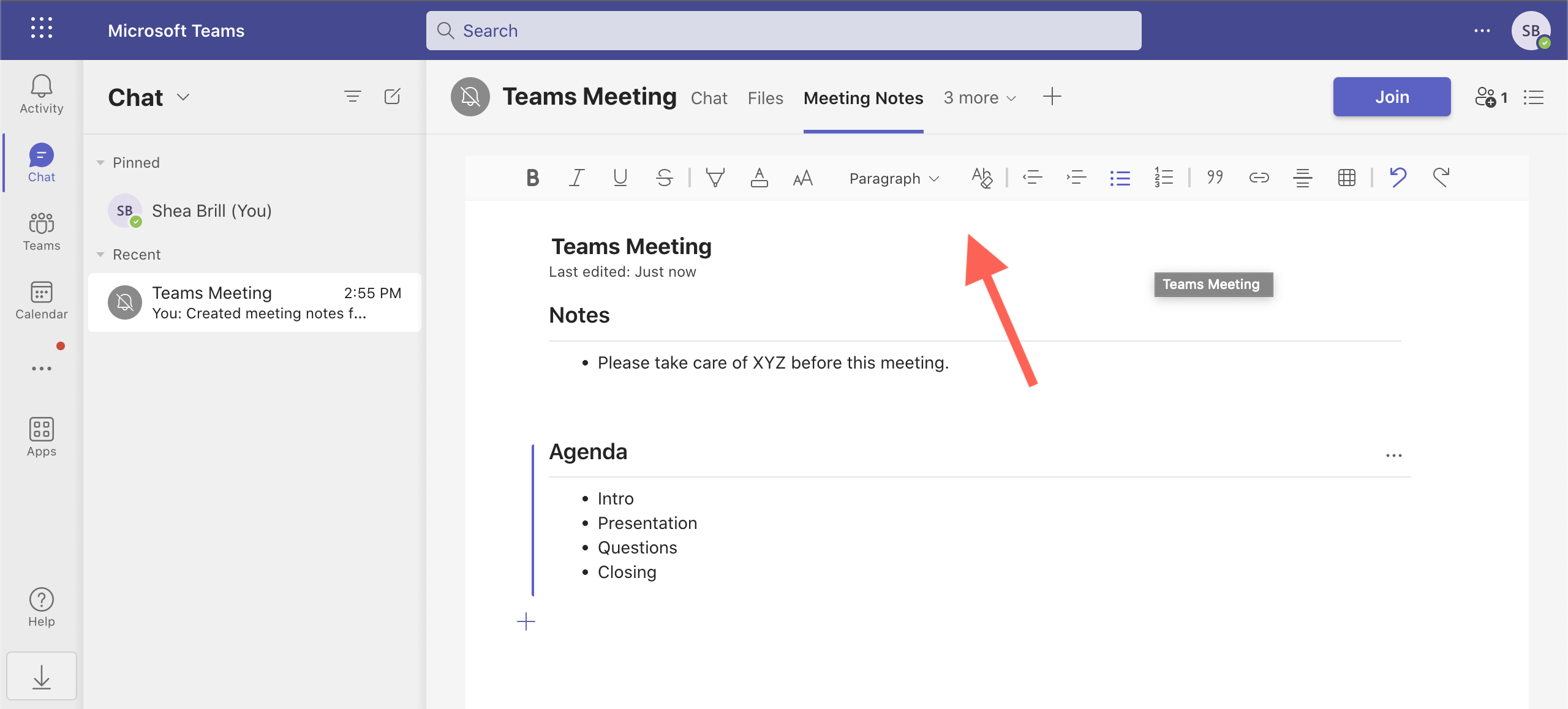Toggle italic formatting
The image size is (1568, 709).
[576, 178]
